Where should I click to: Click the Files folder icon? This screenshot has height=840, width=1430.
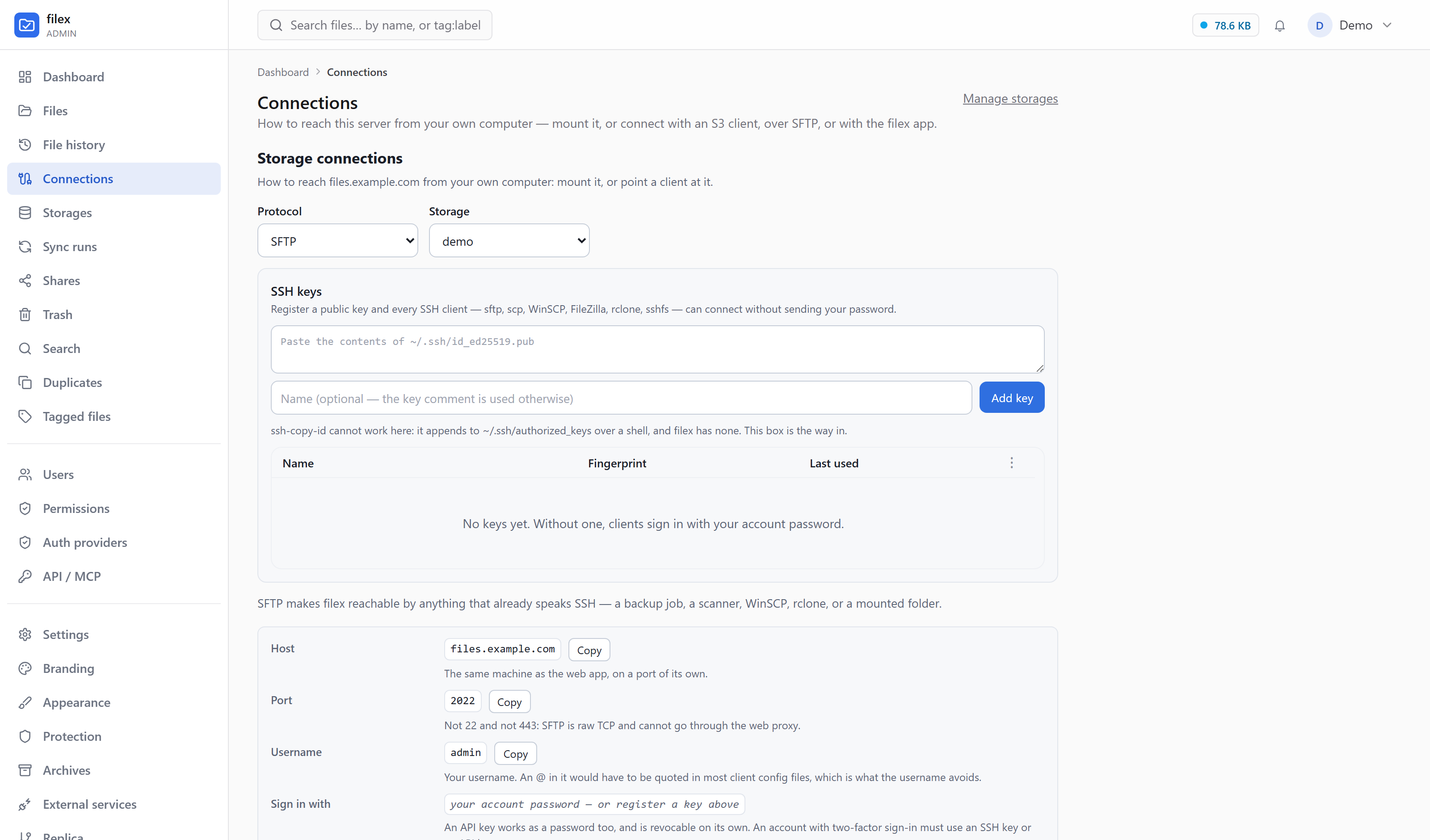25,111
